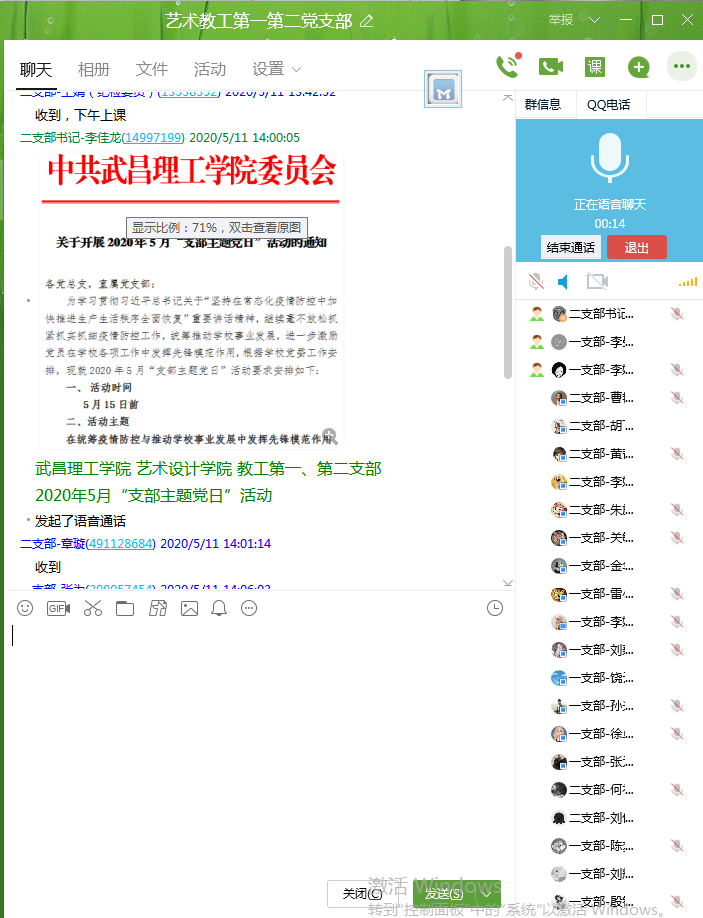
Task: Open the GIF video recording tool
Action: (59, 608)
